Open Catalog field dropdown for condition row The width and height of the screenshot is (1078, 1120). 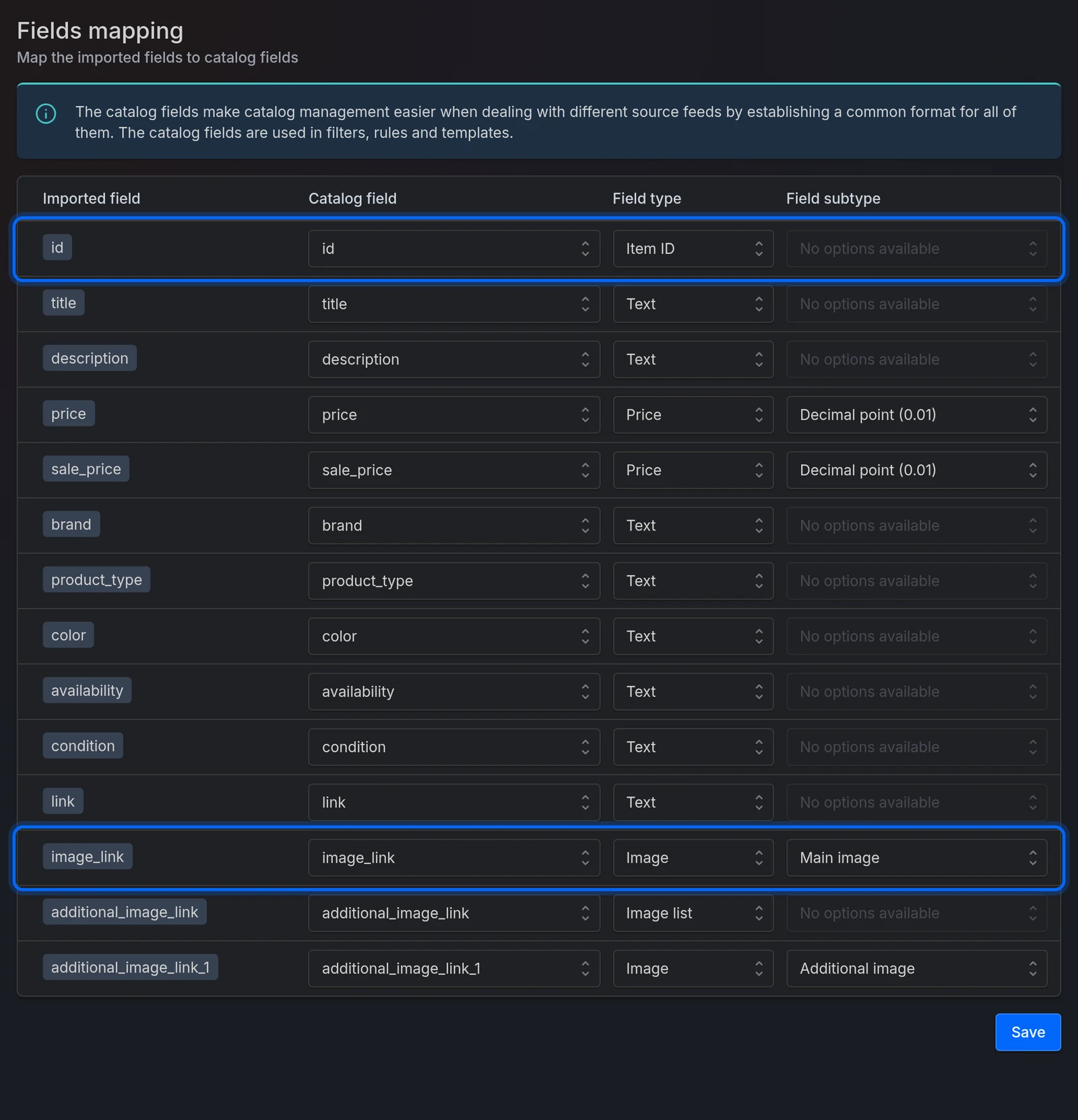[x=454, y=747]
